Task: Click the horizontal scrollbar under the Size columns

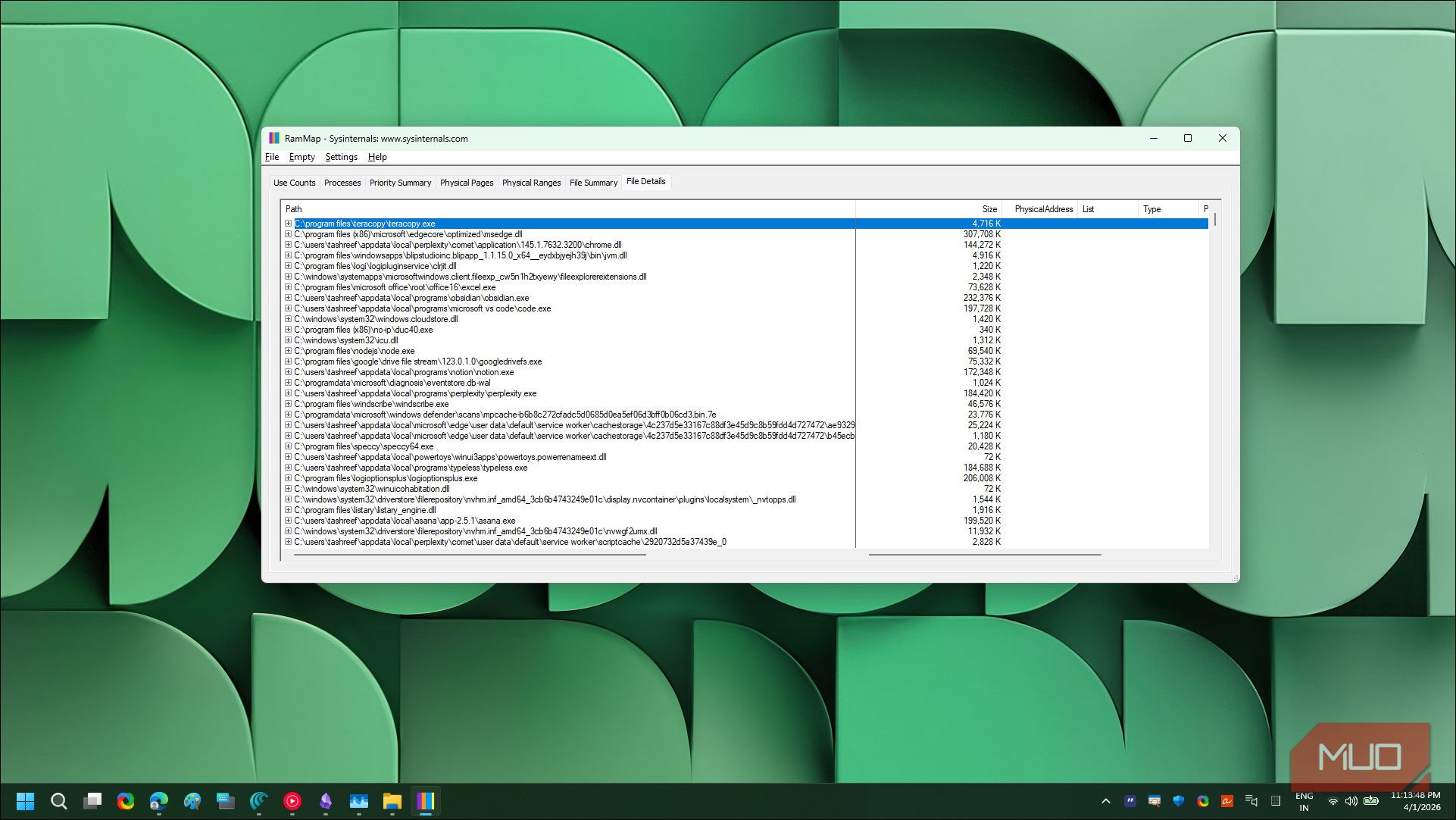Action: 985,555
